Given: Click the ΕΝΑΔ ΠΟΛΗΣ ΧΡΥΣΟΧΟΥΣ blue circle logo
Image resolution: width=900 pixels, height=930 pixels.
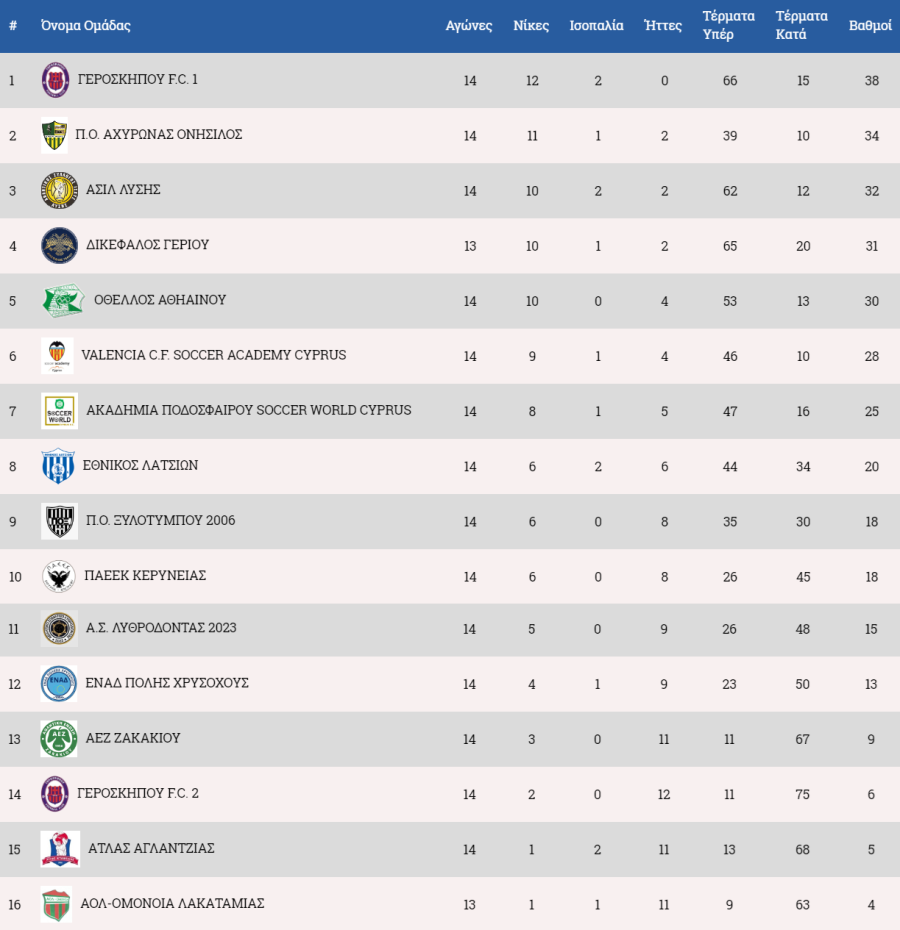Looking at the screenshot, I should click(59, 684).
